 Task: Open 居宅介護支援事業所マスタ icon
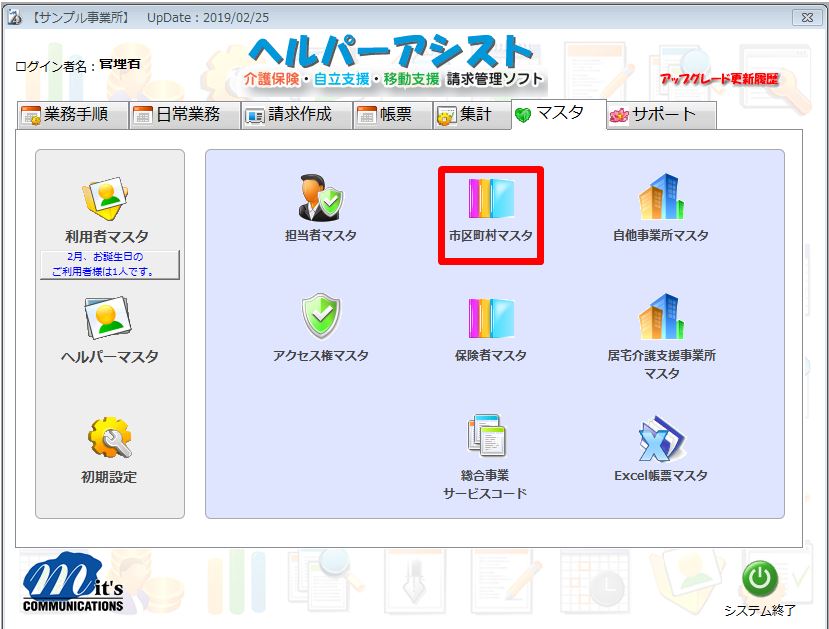(660, 318)
